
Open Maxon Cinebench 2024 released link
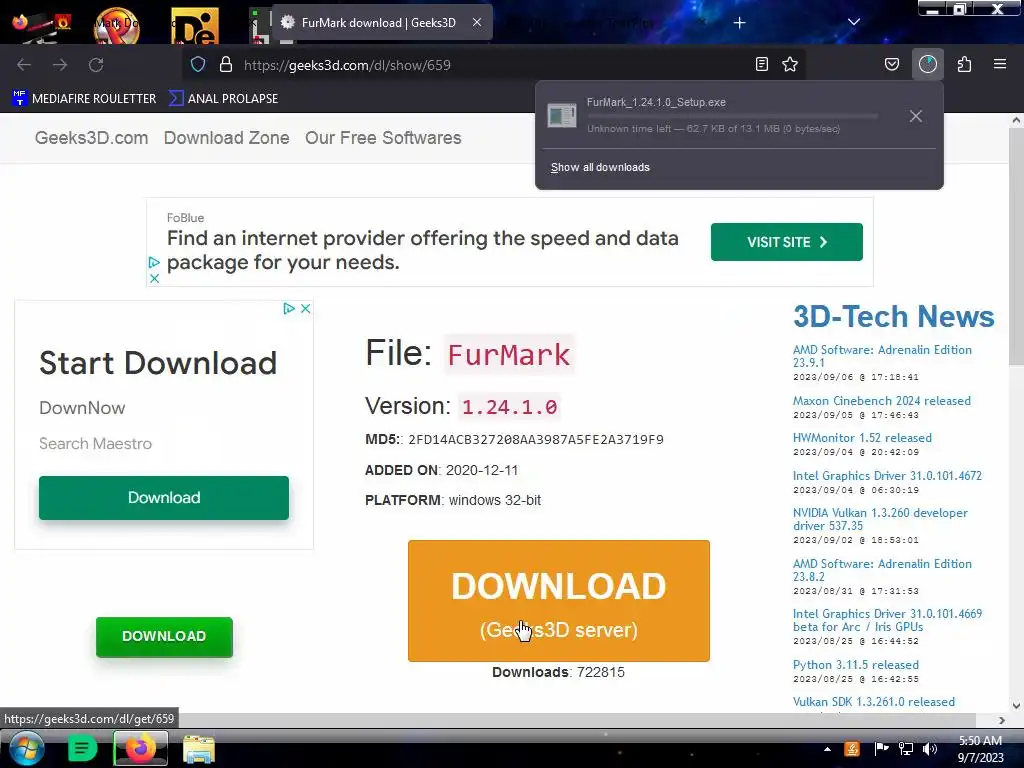click(882, 401)
